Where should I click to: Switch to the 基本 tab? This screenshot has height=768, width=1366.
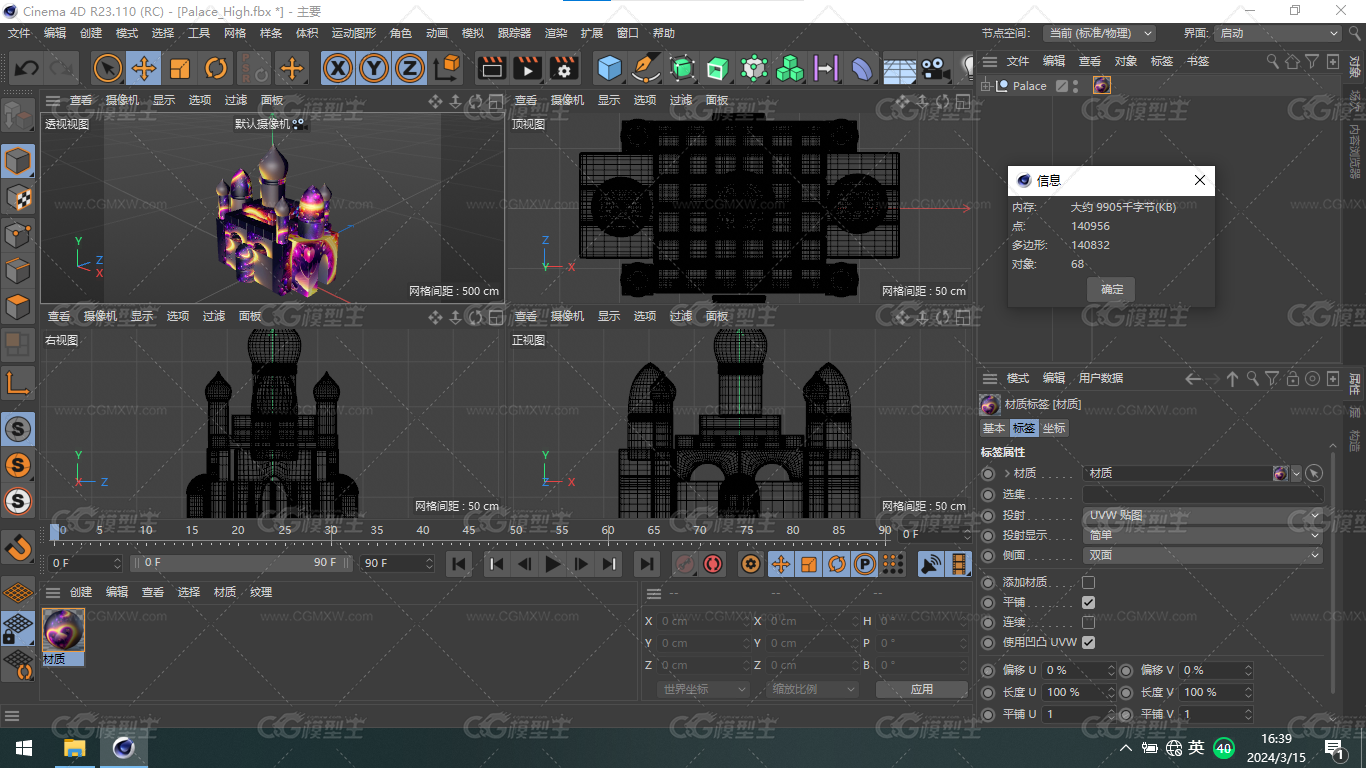(994, 428)
